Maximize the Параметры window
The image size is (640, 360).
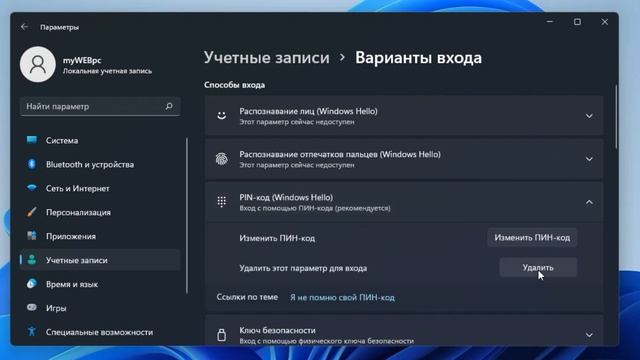point(577,22)
